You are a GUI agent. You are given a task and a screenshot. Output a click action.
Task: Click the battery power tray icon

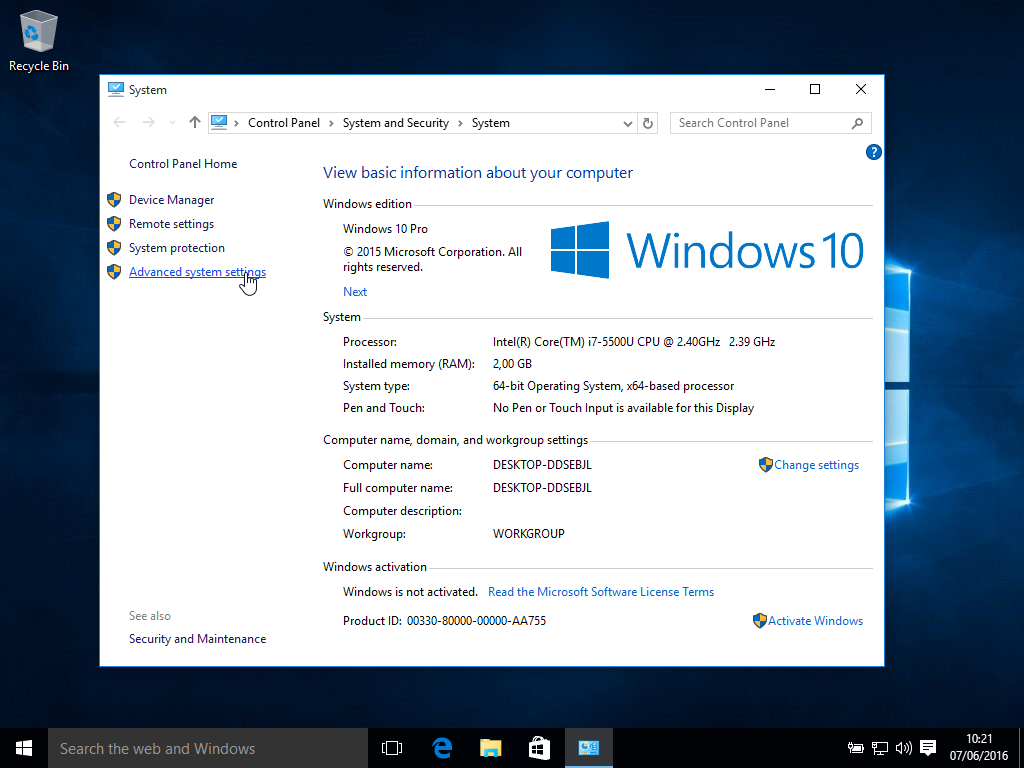(856, 748)
